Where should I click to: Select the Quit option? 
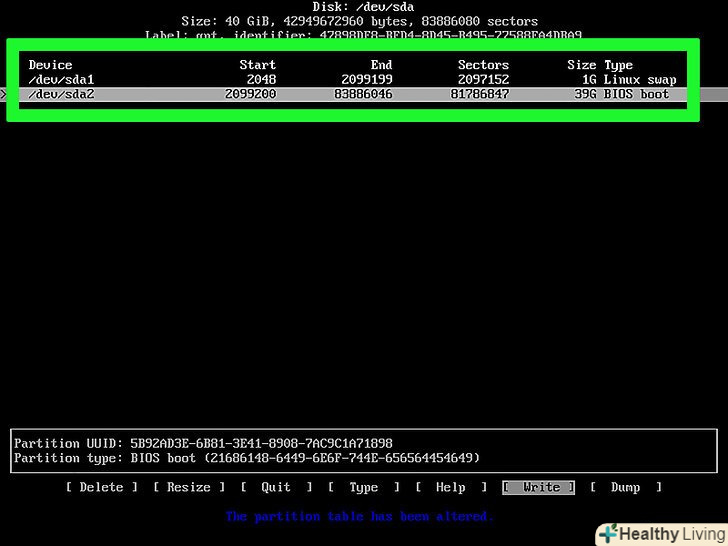pyautogui.click(x=275, y=487)
